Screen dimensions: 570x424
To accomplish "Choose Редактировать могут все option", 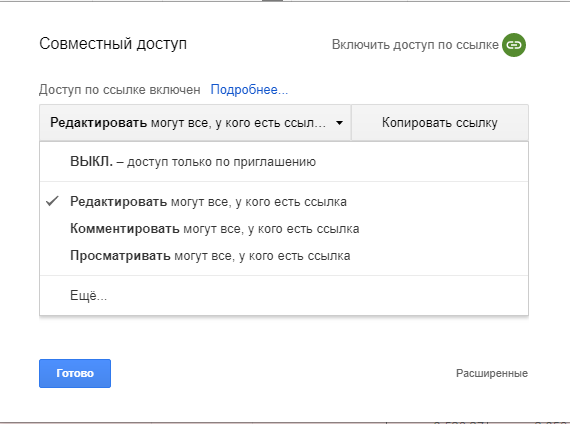I will (284, 201).
